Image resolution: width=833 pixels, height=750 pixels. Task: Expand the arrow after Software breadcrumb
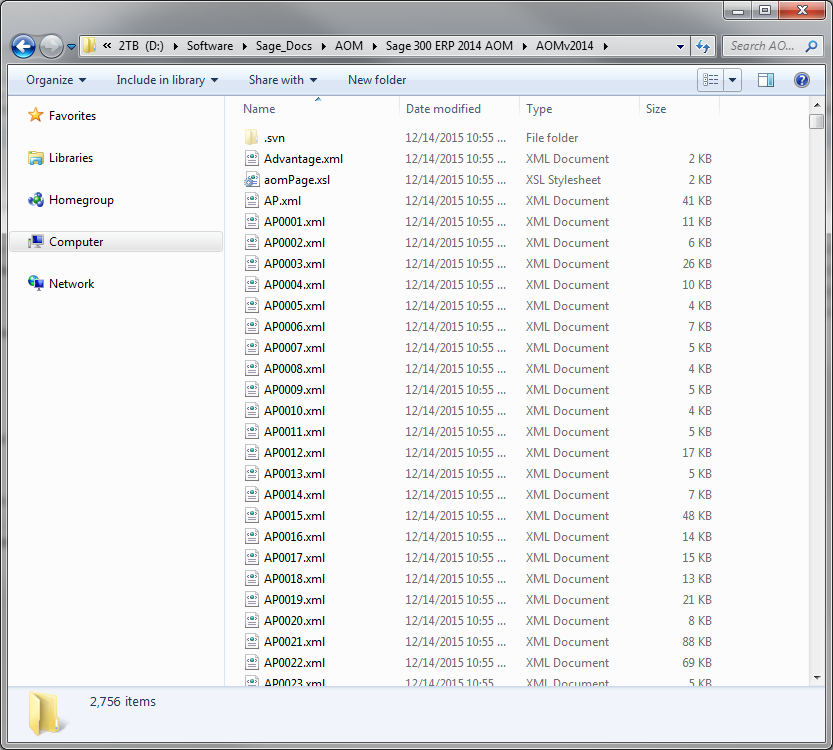(244, 46)
